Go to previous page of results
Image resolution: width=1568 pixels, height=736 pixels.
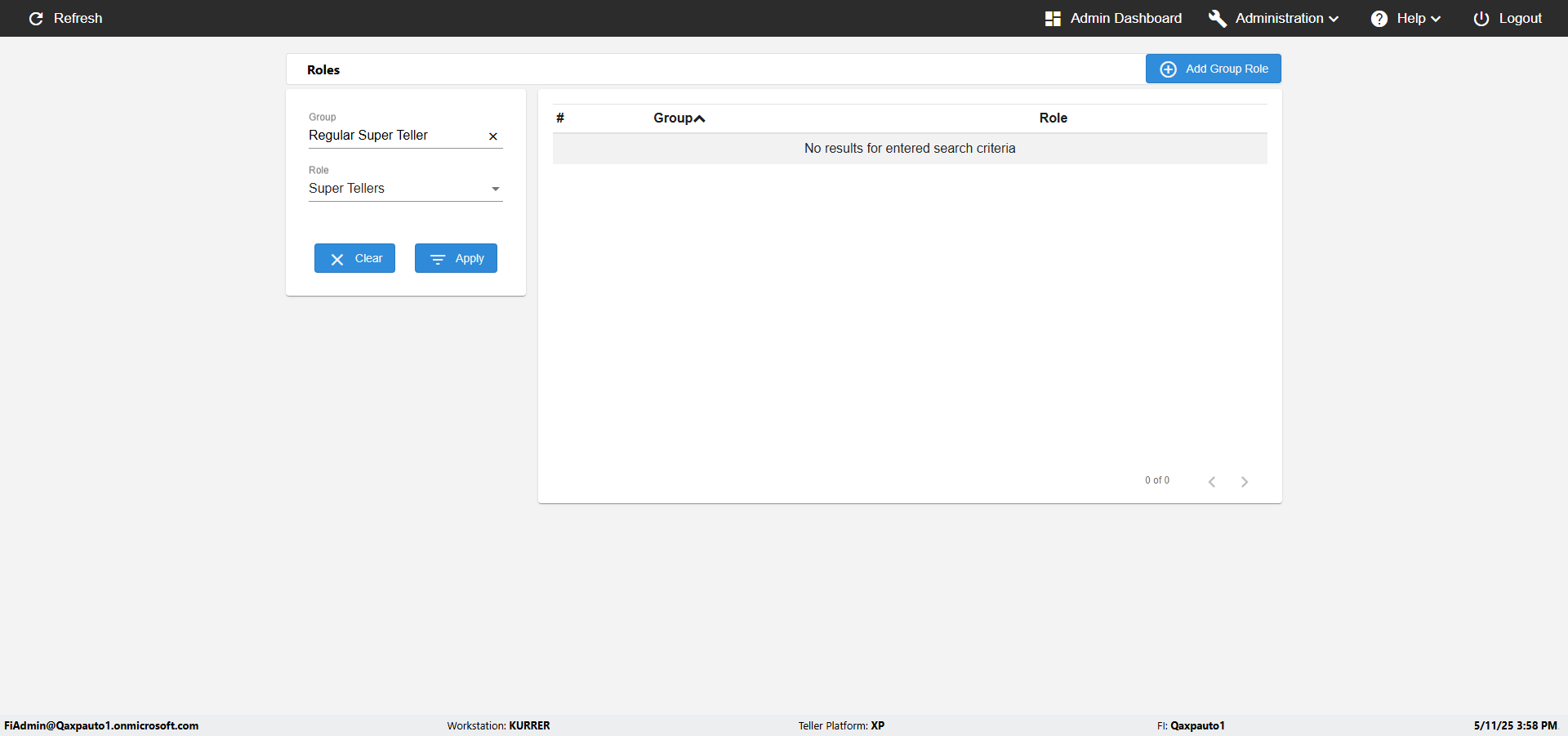pyautogui.click(x=1212, y=482)
